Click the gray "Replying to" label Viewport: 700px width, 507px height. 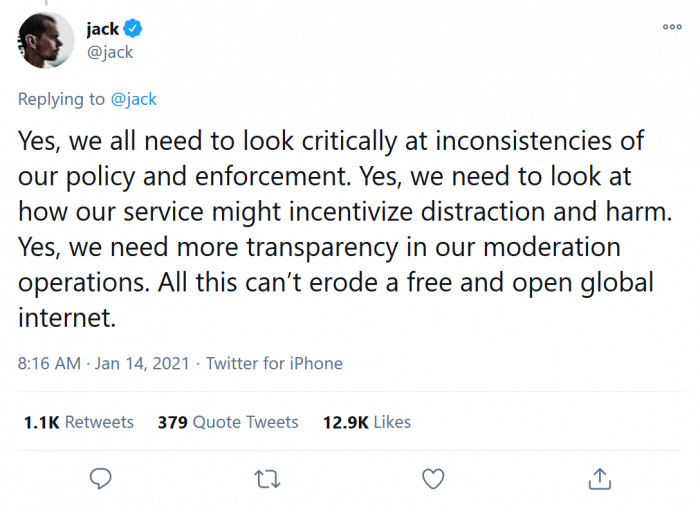click(61, 99)
